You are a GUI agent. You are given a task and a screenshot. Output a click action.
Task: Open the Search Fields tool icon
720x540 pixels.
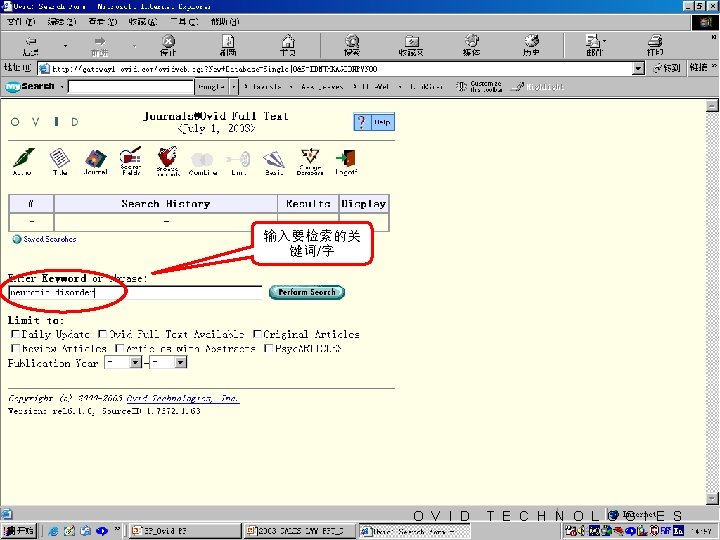(x=131, y=161)
